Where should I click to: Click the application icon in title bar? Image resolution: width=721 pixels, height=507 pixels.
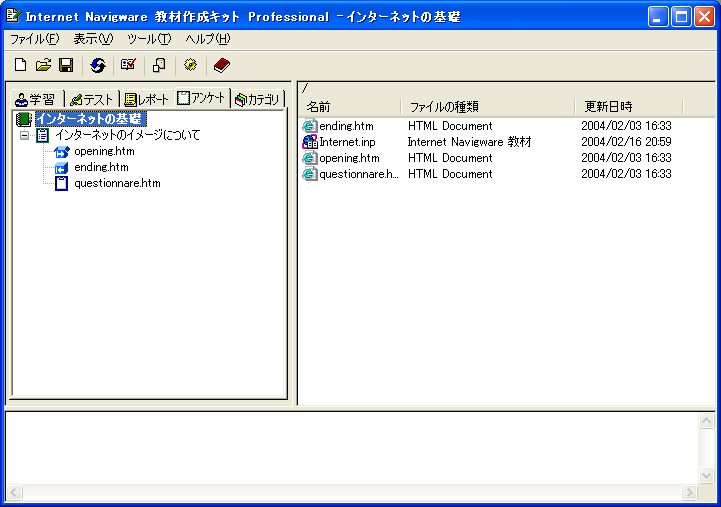click(x=13, y=16)
